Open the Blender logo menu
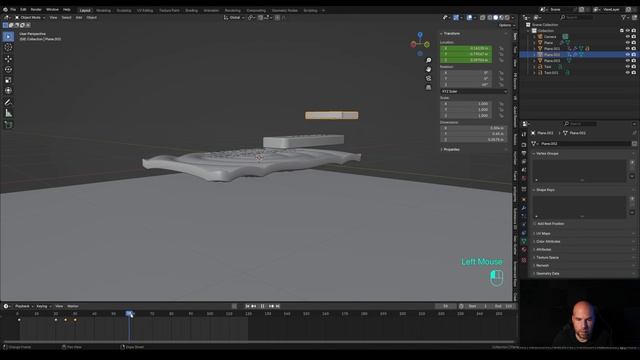Screen dimensions: 640x360 (5, 10)
